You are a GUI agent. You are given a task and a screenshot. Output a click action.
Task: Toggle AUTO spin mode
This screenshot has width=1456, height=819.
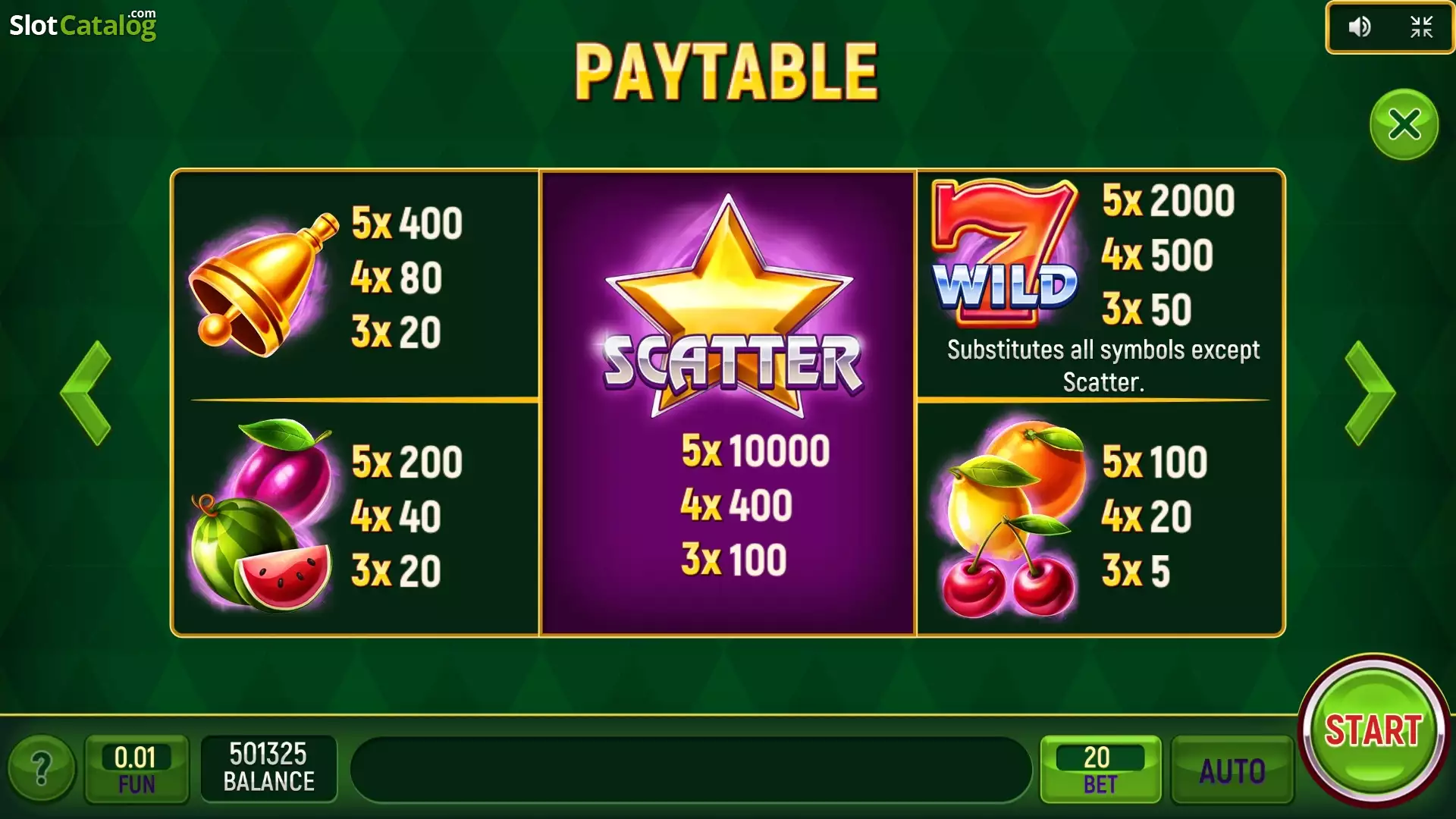coord(1232,770)
